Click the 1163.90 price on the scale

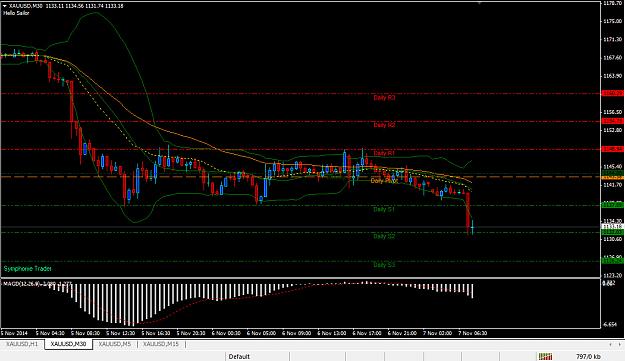(x=612, y=76)
